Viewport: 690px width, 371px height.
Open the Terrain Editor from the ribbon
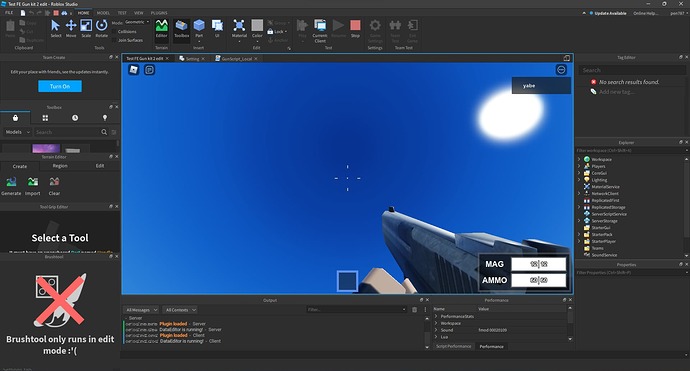[x=161, y=28]
